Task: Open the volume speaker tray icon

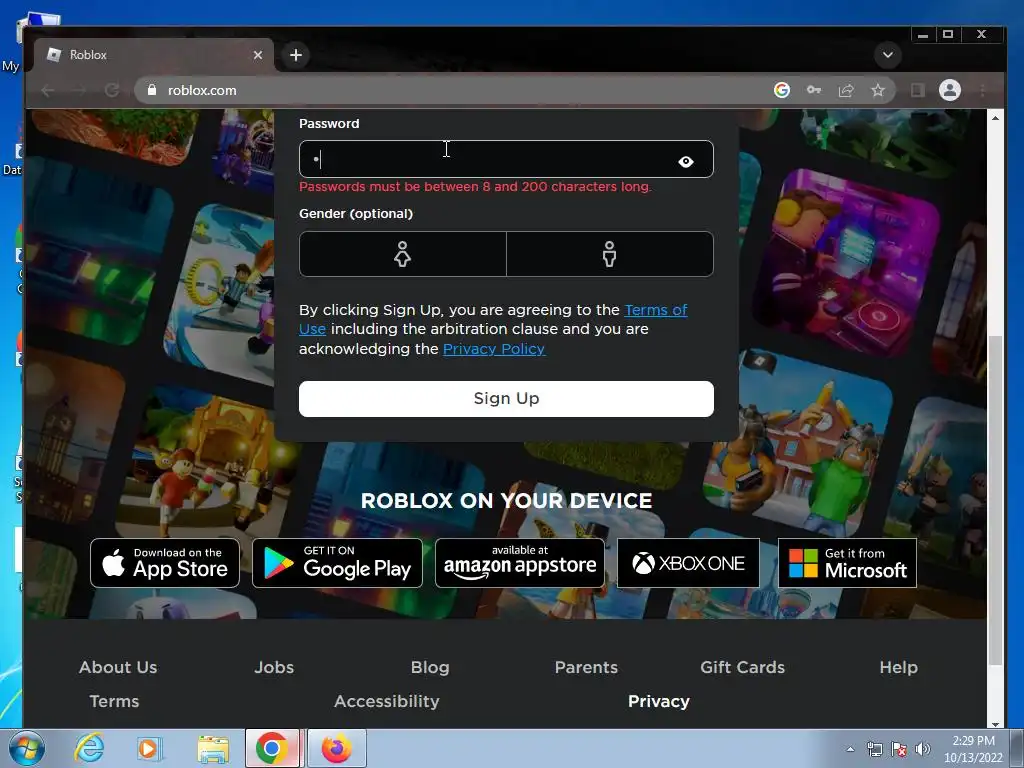Action: tap(923, 749)
